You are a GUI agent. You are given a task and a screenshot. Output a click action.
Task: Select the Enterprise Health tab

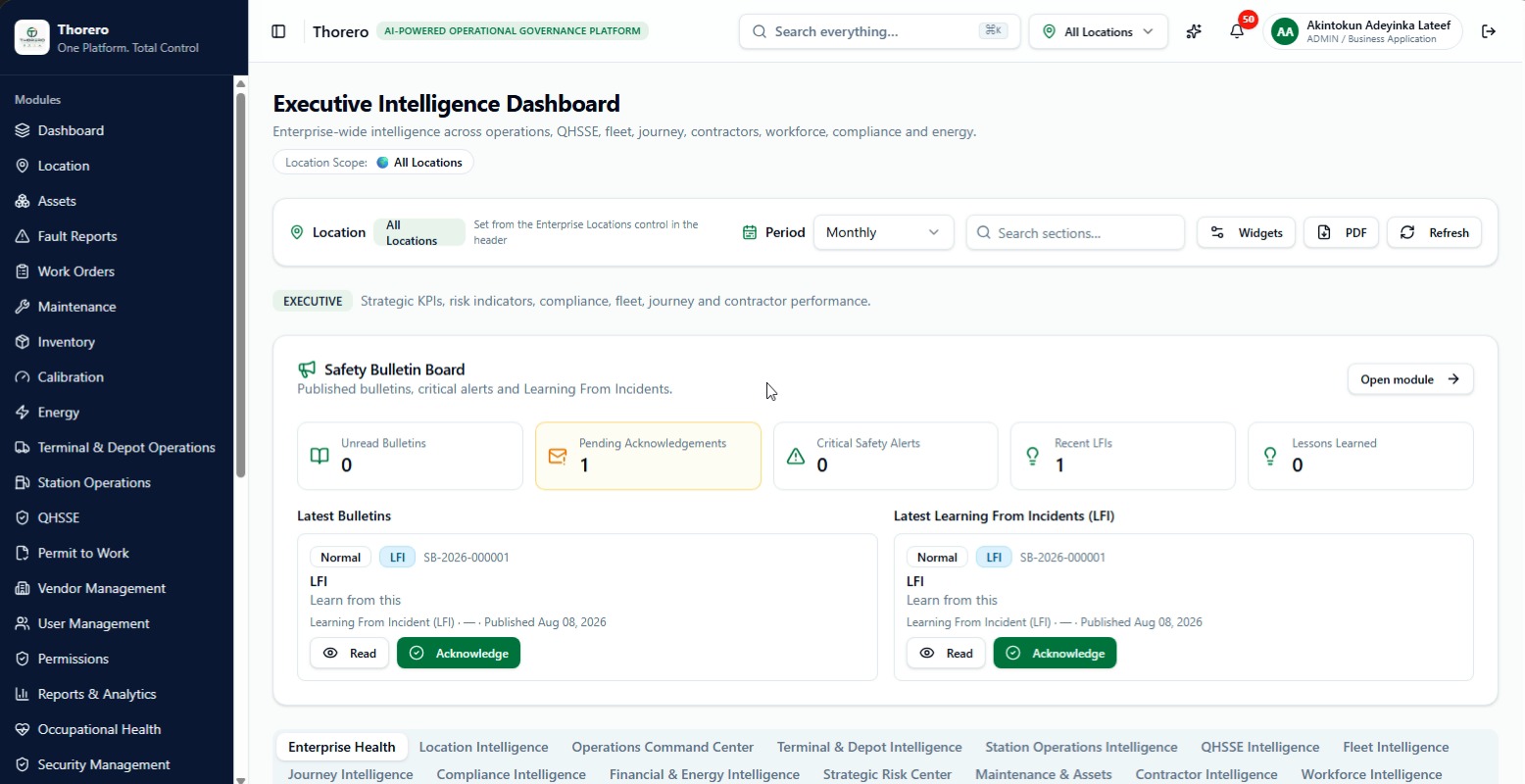(342, 747)
